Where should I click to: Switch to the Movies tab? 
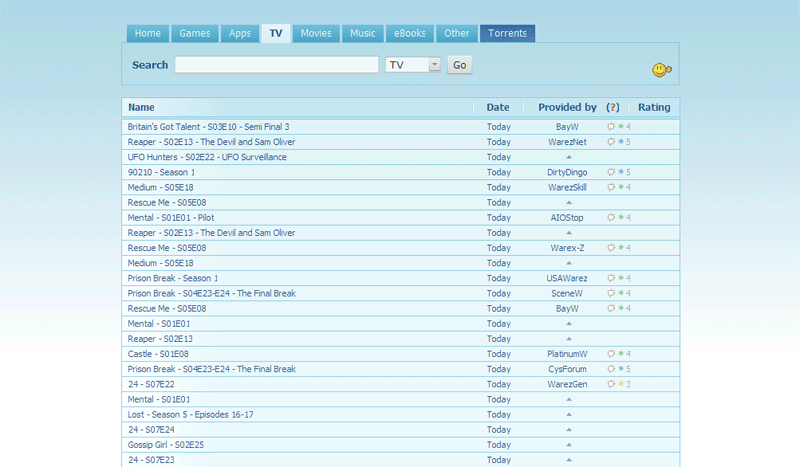316,34
